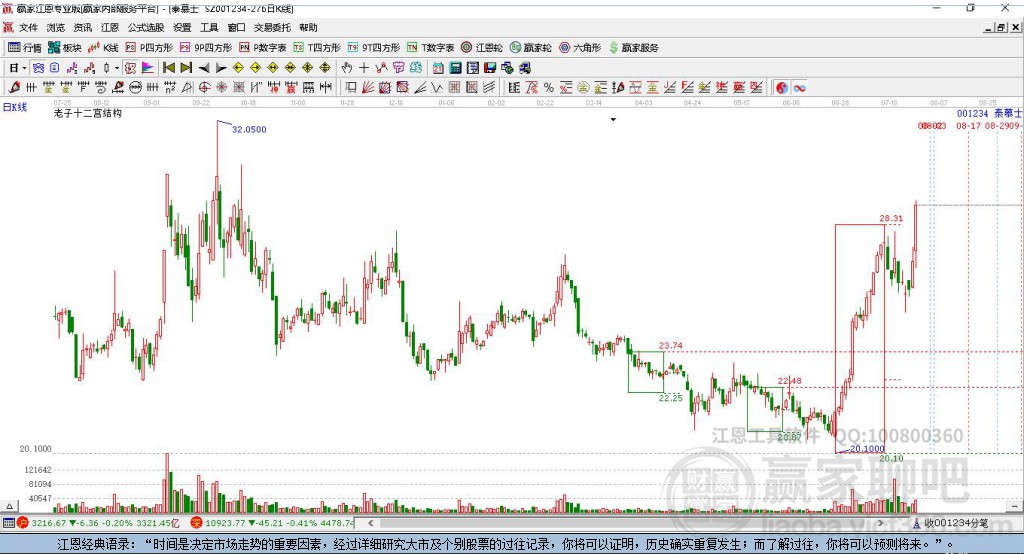Open the calculator icon

[x=455, y=68]
